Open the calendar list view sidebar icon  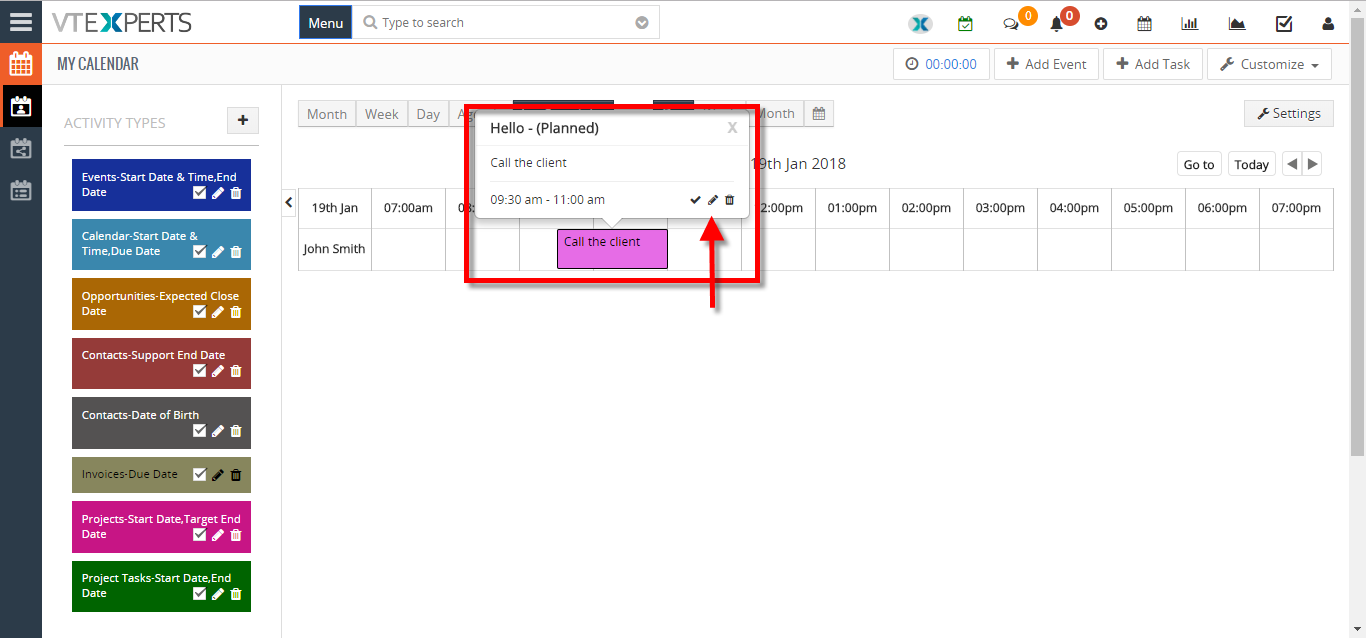tap(21, 190)
